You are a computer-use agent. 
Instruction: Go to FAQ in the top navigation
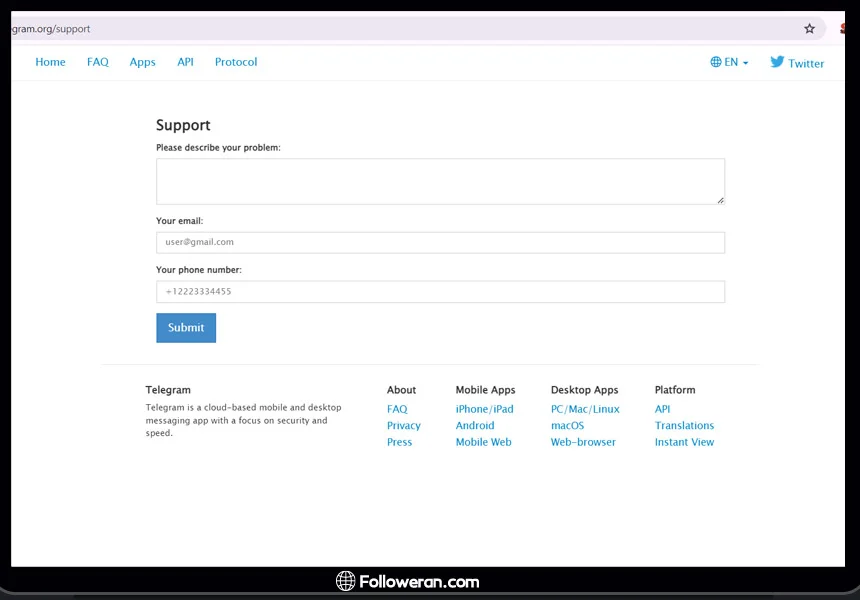click(97, 62)
